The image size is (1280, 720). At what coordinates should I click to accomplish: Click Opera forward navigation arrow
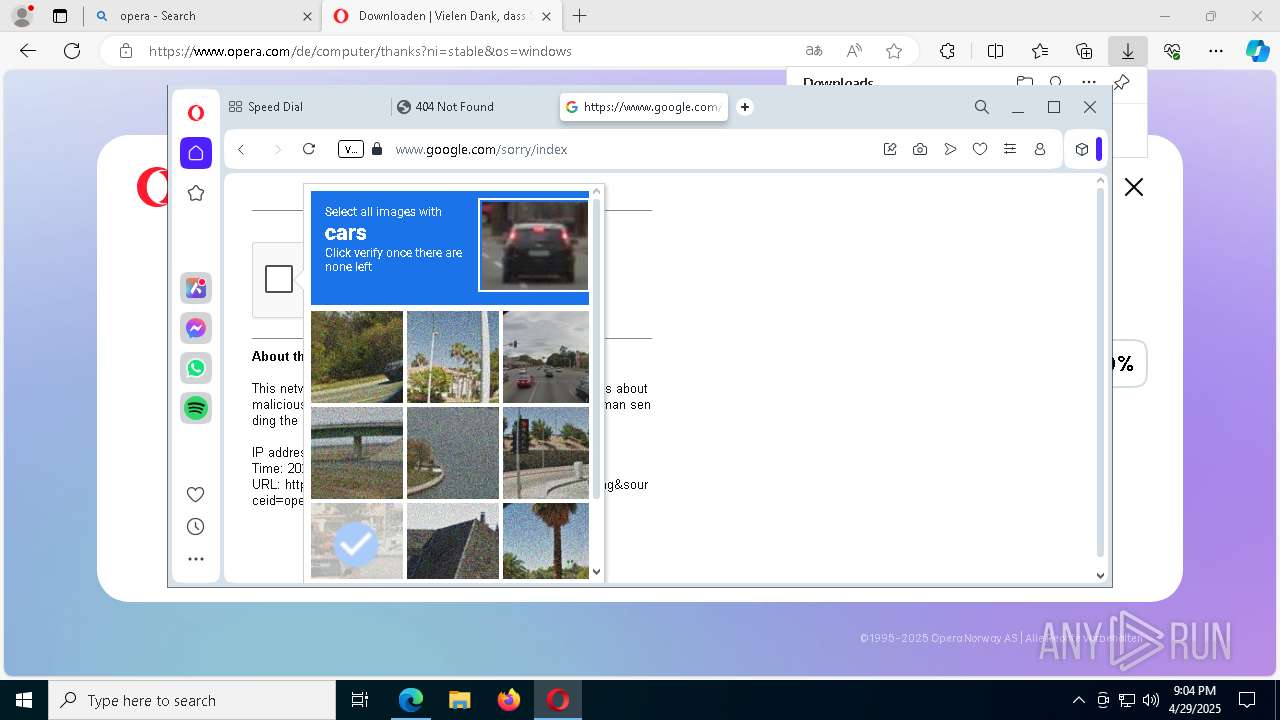tap(277, 149)
